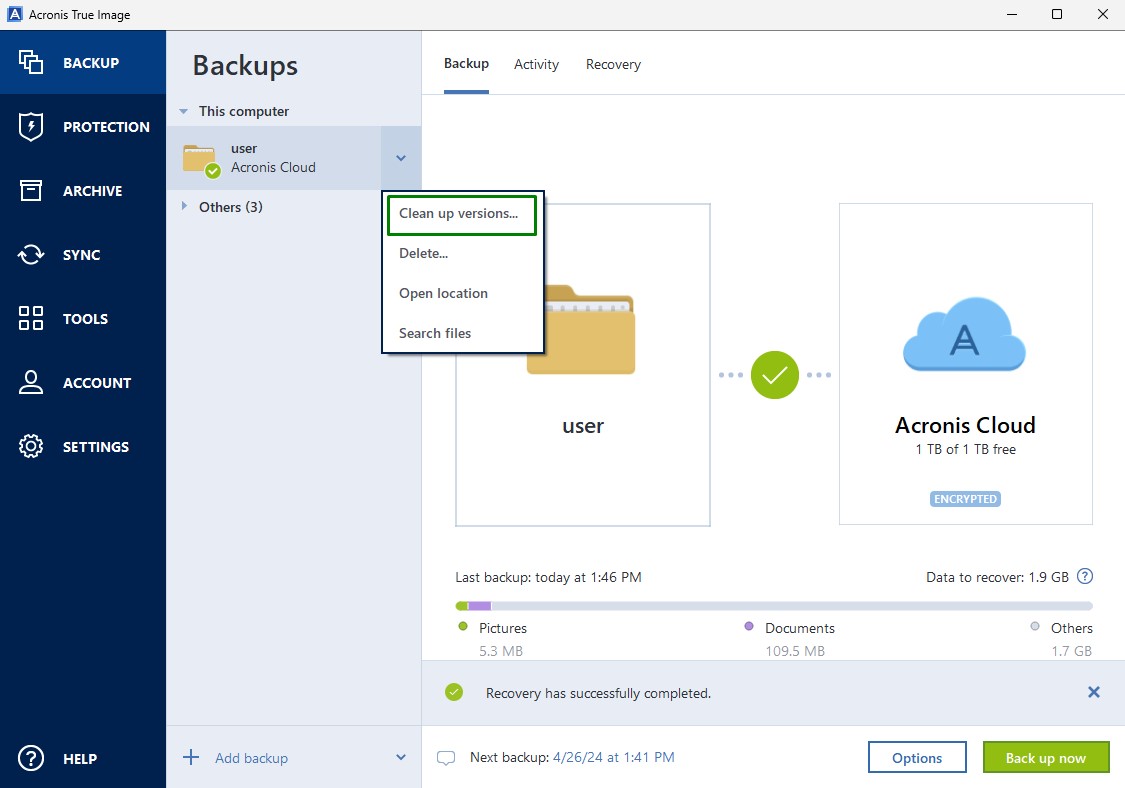1125x788 pixels.
Task: Open the Tools section icon
Action: click(x=30, y=318)
